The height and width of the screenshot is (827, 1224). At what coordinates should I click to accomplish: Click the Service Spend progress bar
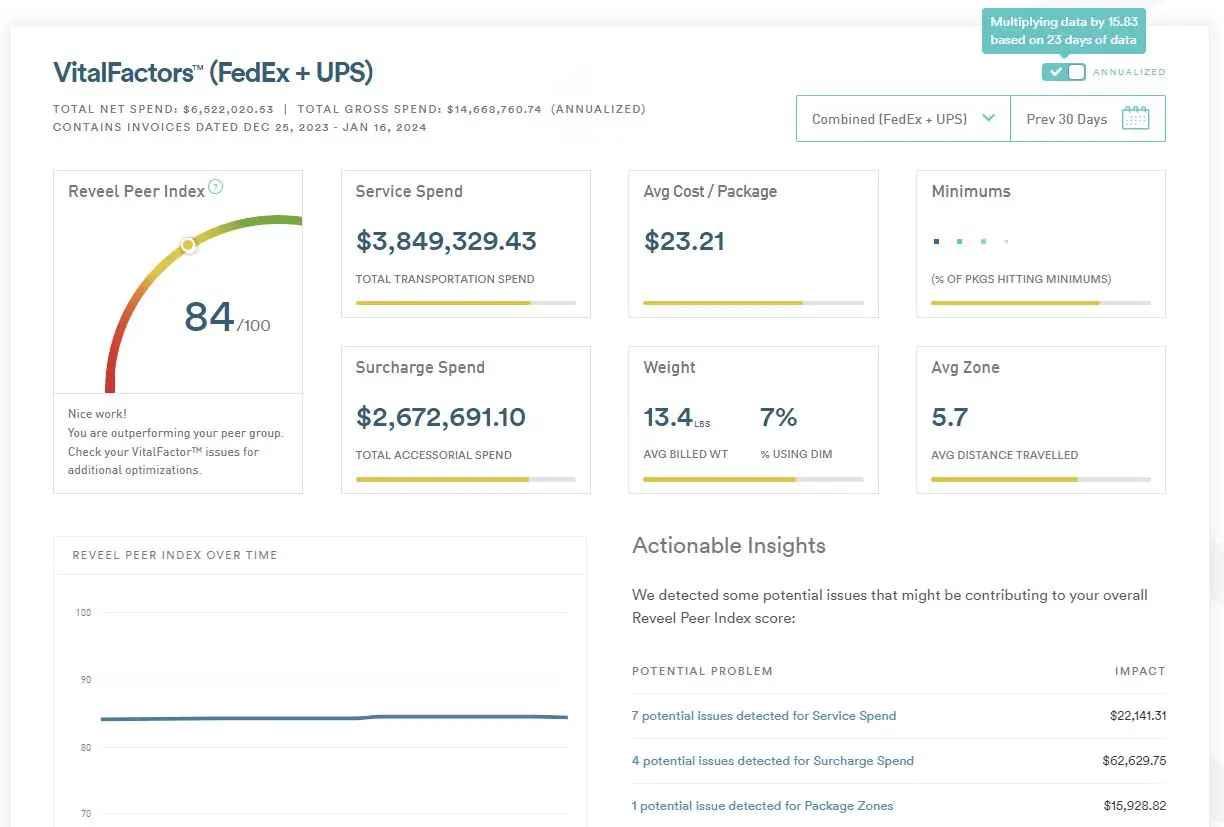pos(466,302)
